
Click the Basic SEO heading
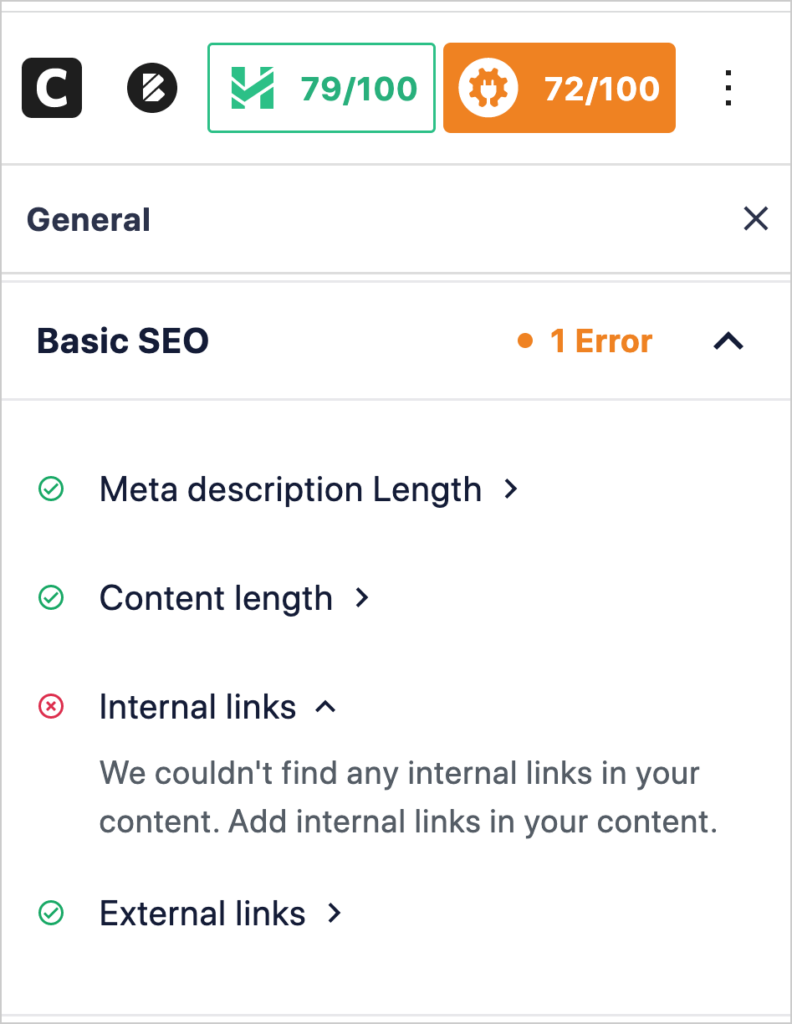click(123, 341)
